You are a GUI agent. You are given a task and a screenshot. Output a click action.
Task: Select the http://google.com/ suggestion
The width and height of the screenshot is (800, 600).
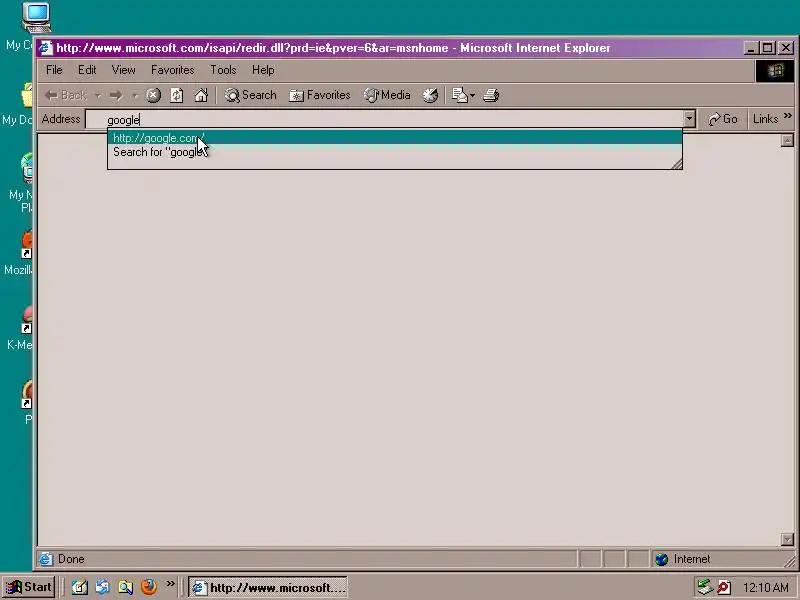click(x=394, y=138)
